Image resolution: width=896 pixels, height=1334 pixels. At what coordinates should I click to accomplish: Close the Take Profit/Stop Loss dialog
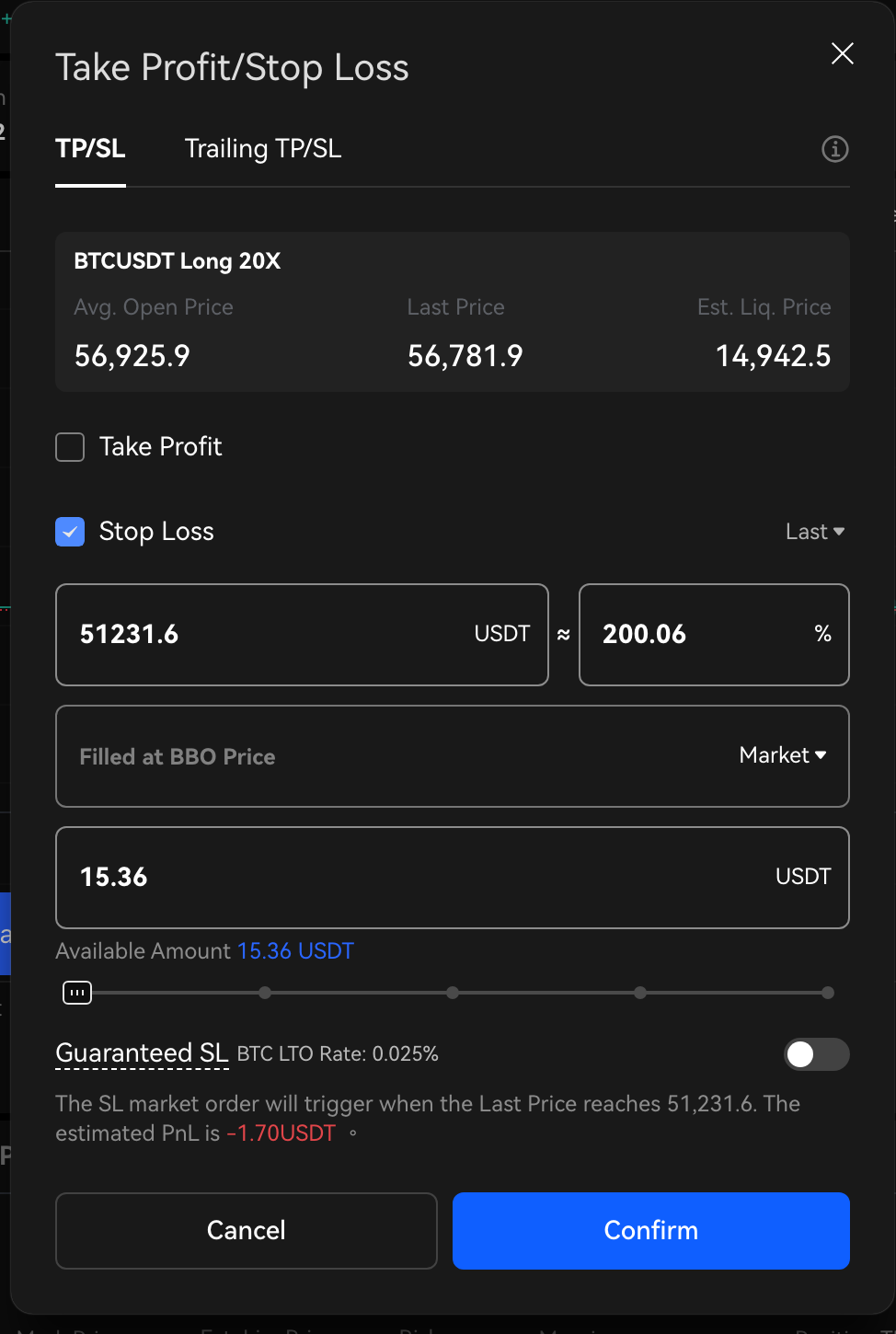pos(842,53)
